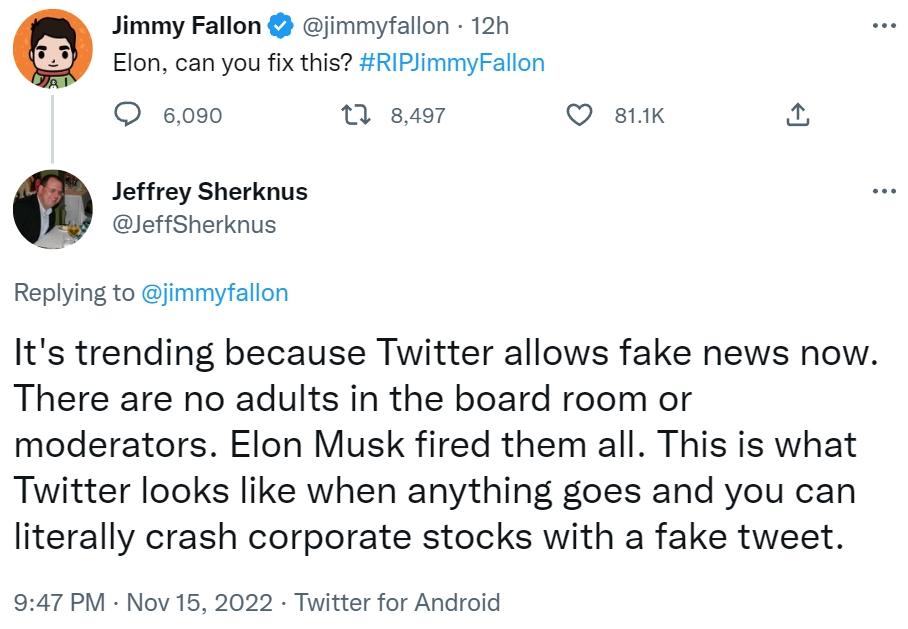
Task: Click the retweet icon showing 8,497
Action: [x=353, y=116]
